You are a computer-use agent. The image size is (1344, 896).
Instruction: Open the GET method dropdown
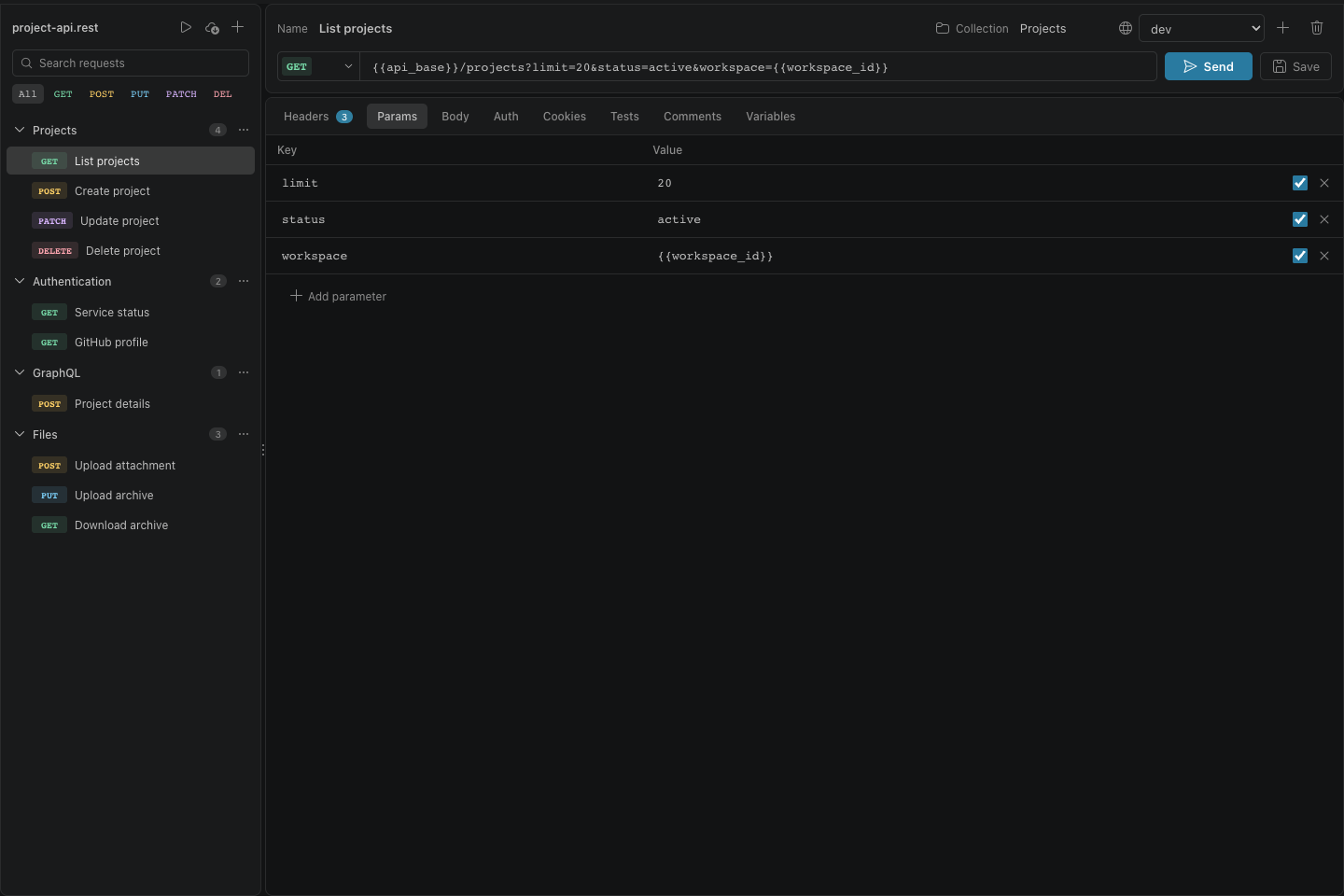pos(318,66)
